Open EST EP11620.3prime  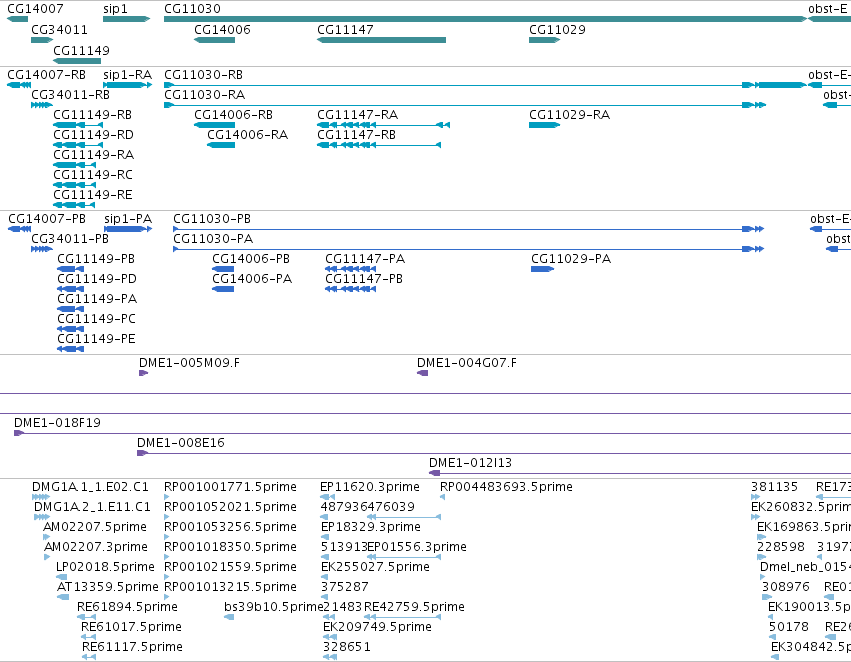(370, 487)
